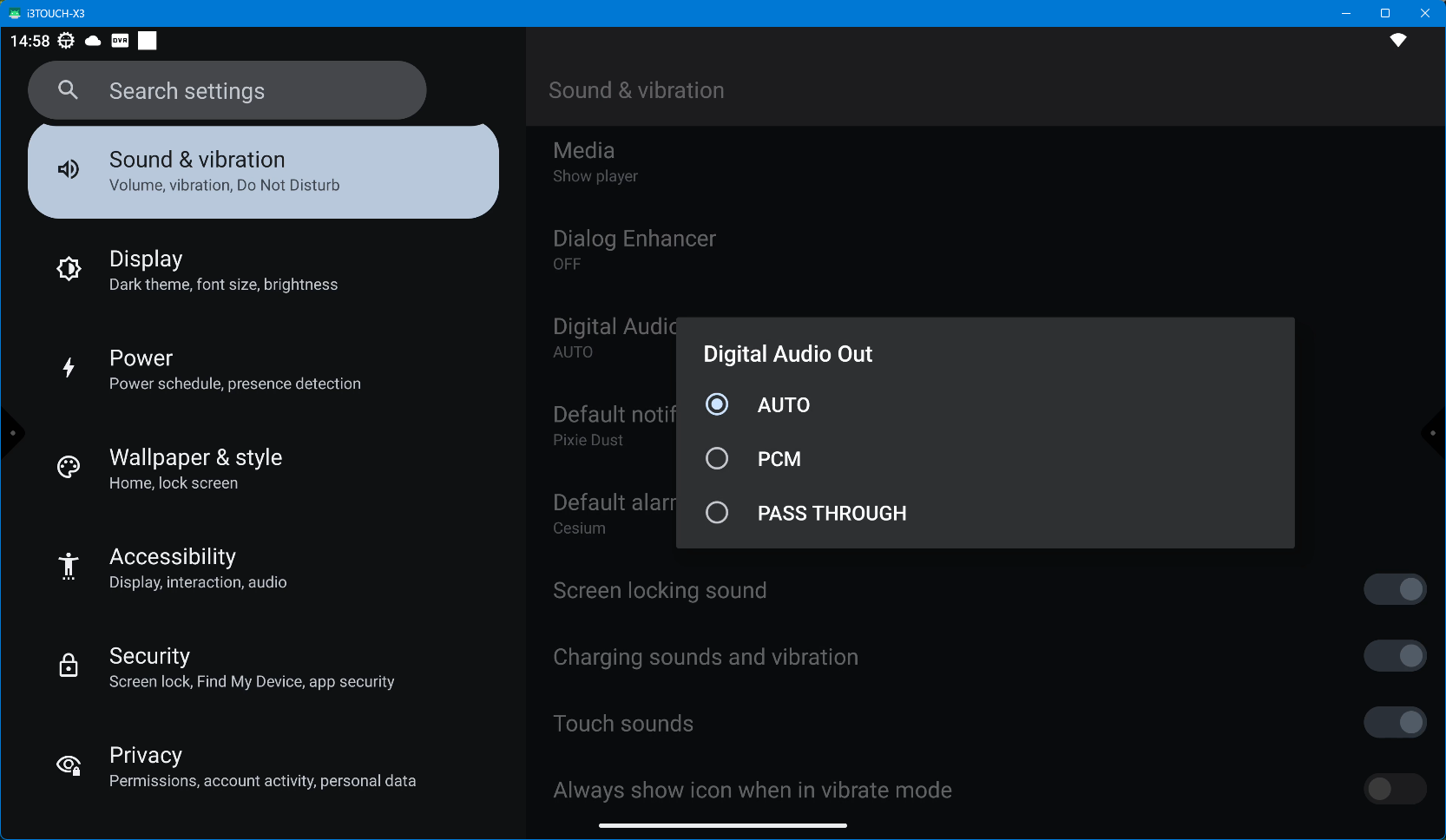The image size is (1446, 840).
Task: Click the Privacy eye icon
Action: pyautogui.click(x=69, y=765)
